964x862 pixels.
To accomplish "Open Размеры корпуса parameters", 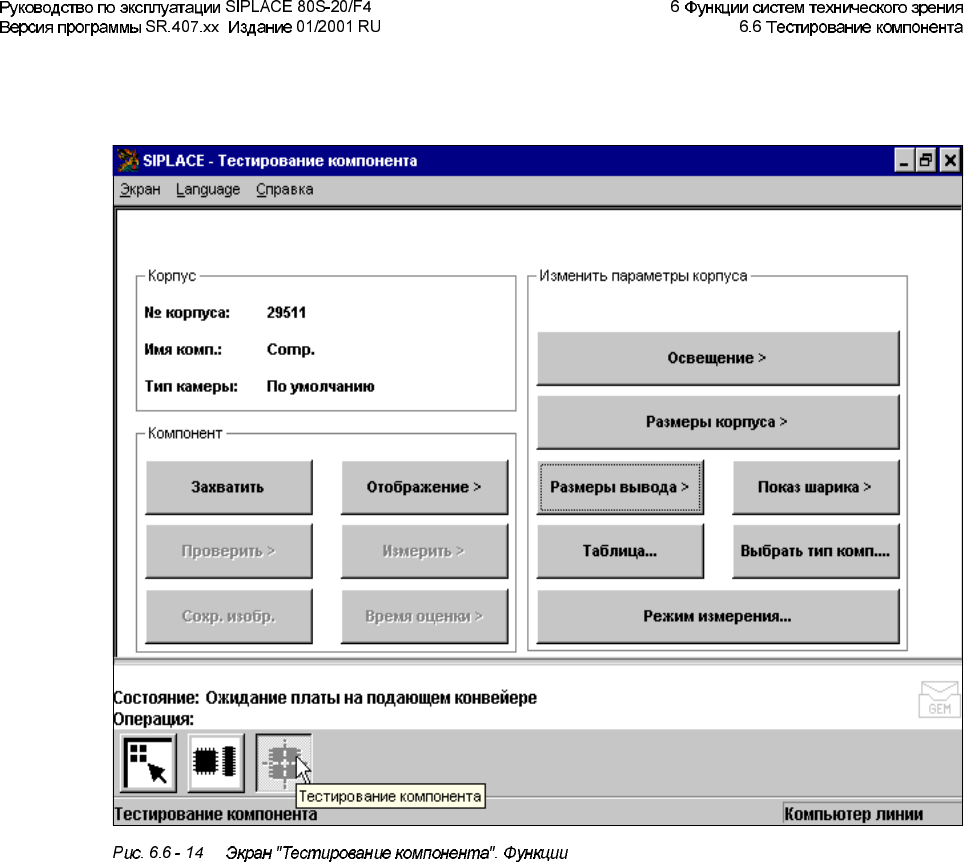I will 718,422.
